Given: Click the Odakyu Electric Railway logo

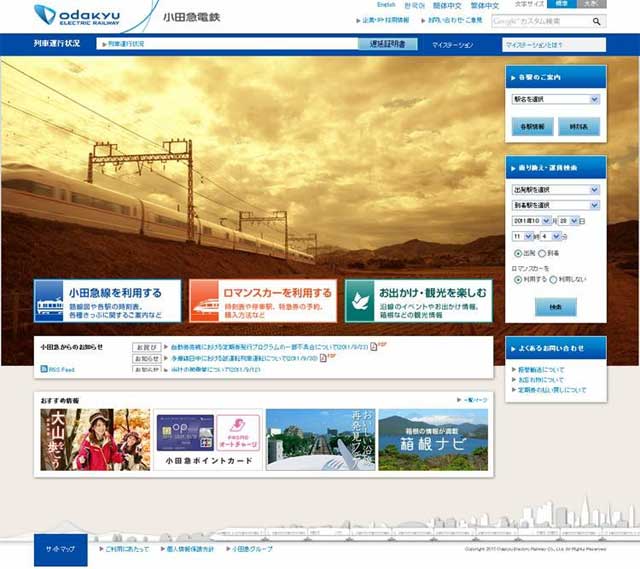Looking at the screenshot, I should pyautogui.click(x=75, y=15).
